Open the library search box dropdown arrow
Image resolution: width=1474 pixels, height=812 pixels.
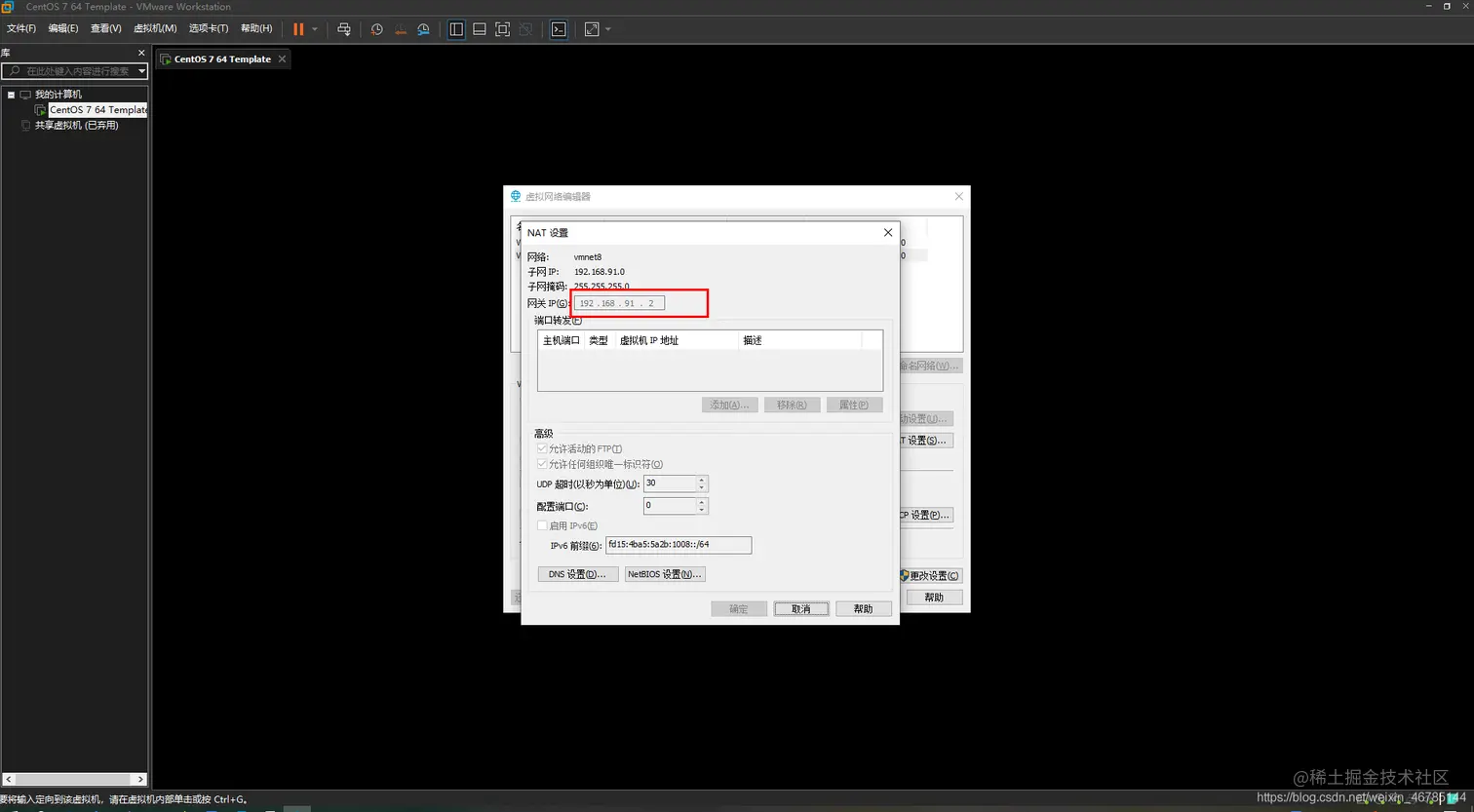(x=141, y=71)
